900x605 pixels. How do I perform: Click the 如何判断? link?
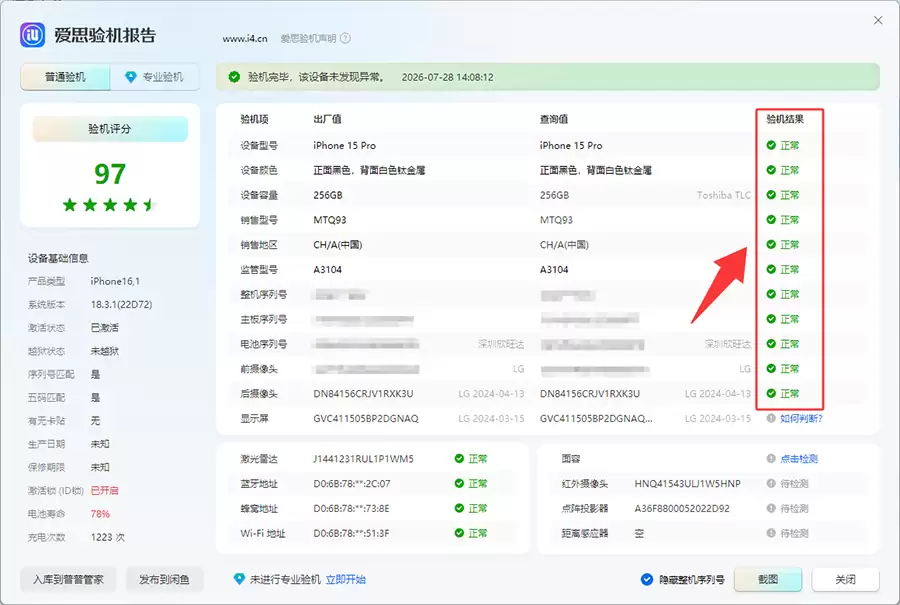[801, 418]
